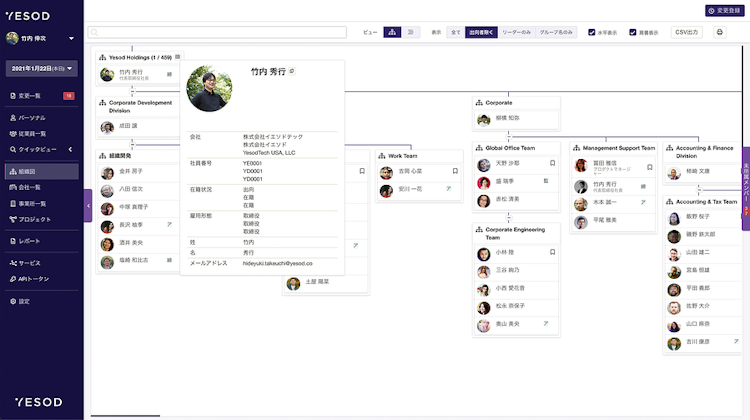Click the red 18 badge on 変更一覧

click(x=68, y=96)
